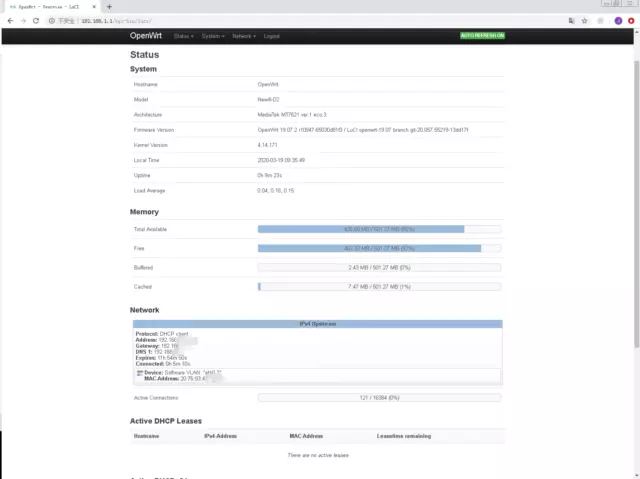The image size is (640, 479).
Task: Toggle the AUTO REFRESH ON badge
Action: pyautogui.click(x=482, y=35)
